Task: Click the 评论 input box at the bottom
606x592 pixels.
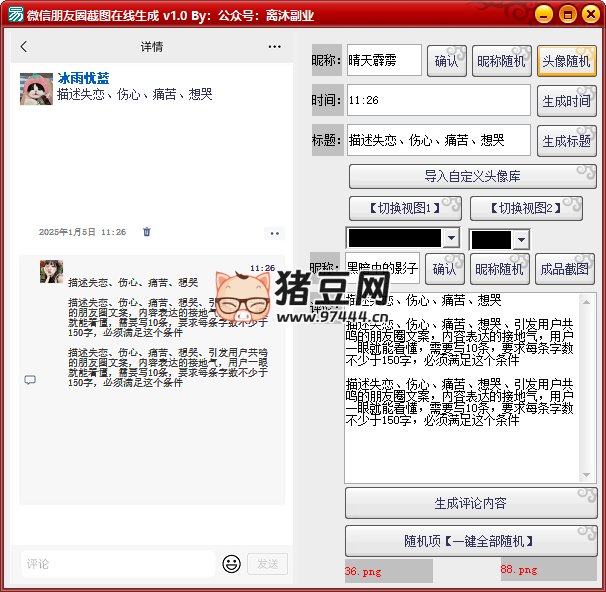Action: coord(118,564)
